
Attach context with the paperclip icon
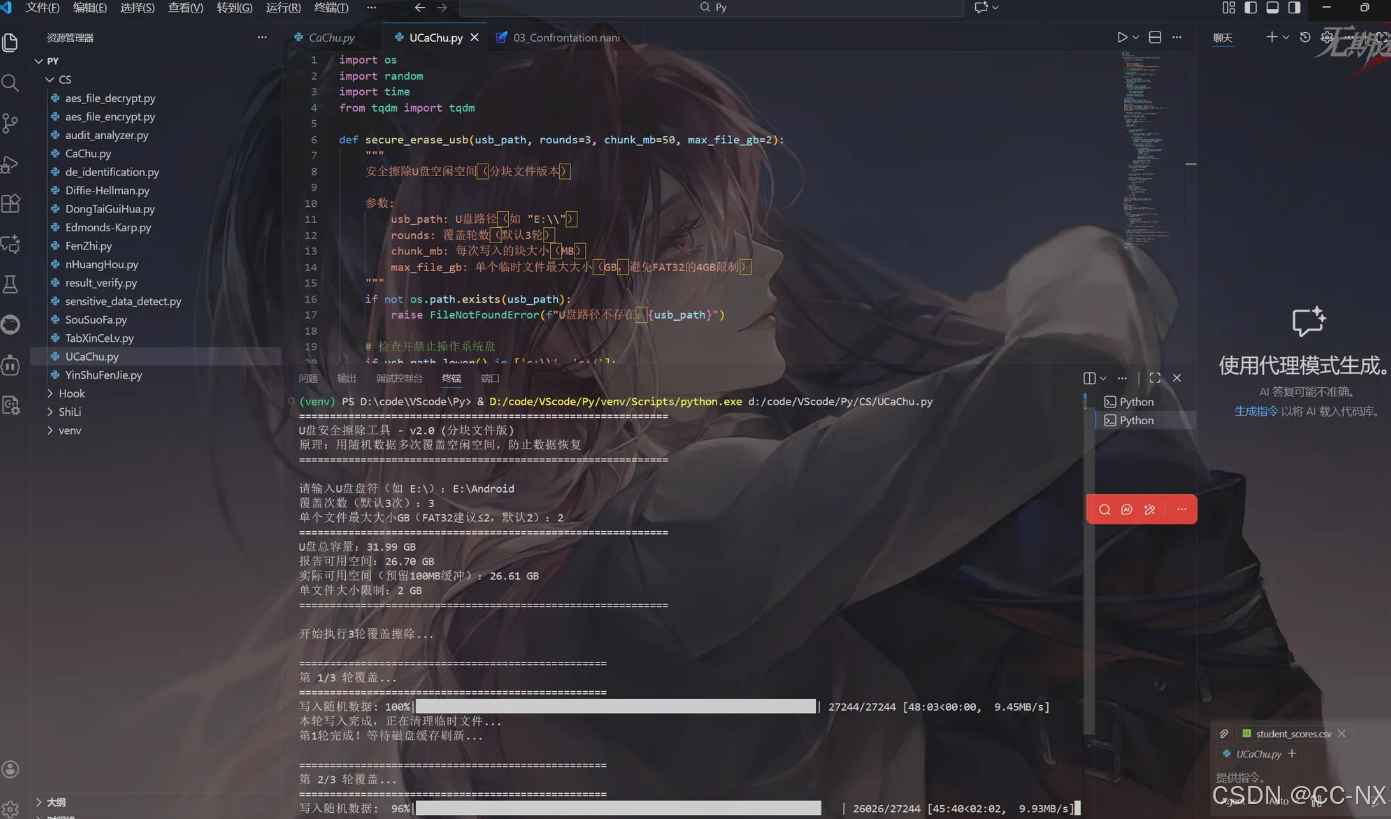[x=1224, y=734]
